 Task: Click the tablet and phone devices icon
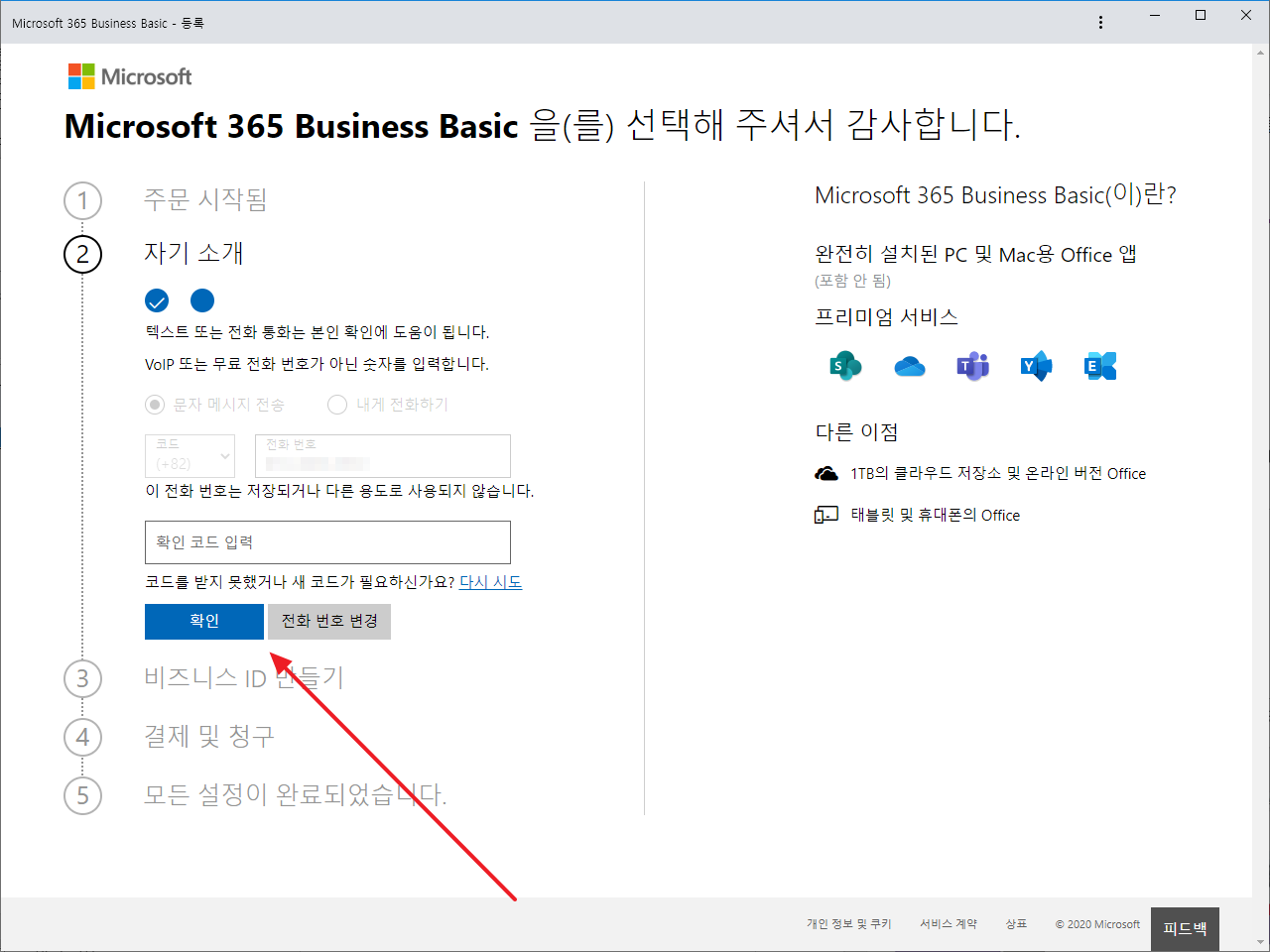826,515
